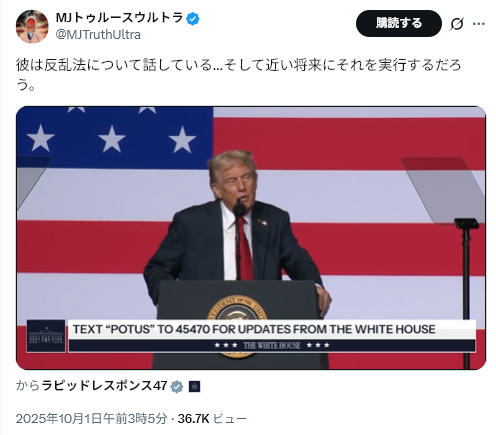Click the tweet text about 反乱法

tap(238, 75)
